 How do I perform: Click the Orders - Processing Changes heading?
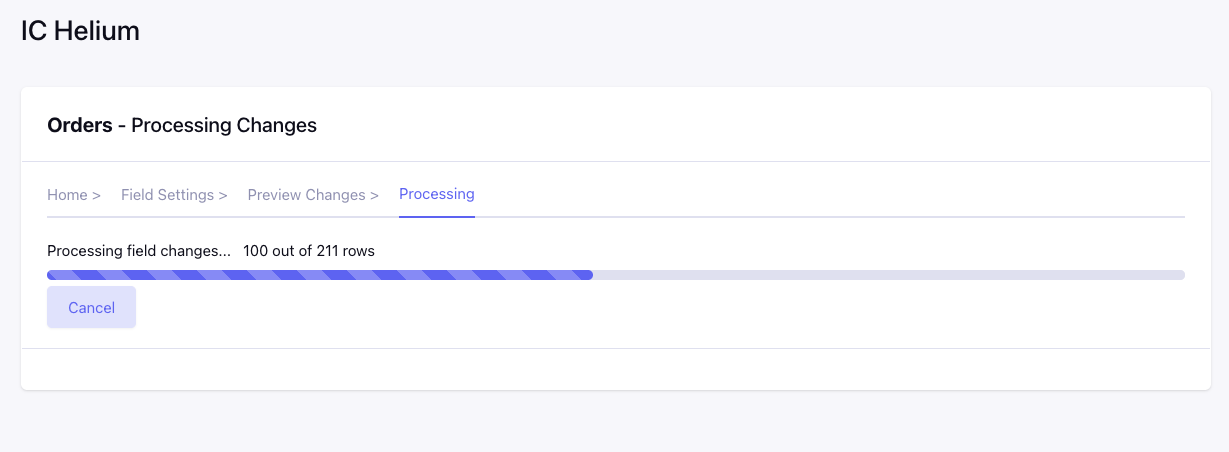tap(182, 125)
